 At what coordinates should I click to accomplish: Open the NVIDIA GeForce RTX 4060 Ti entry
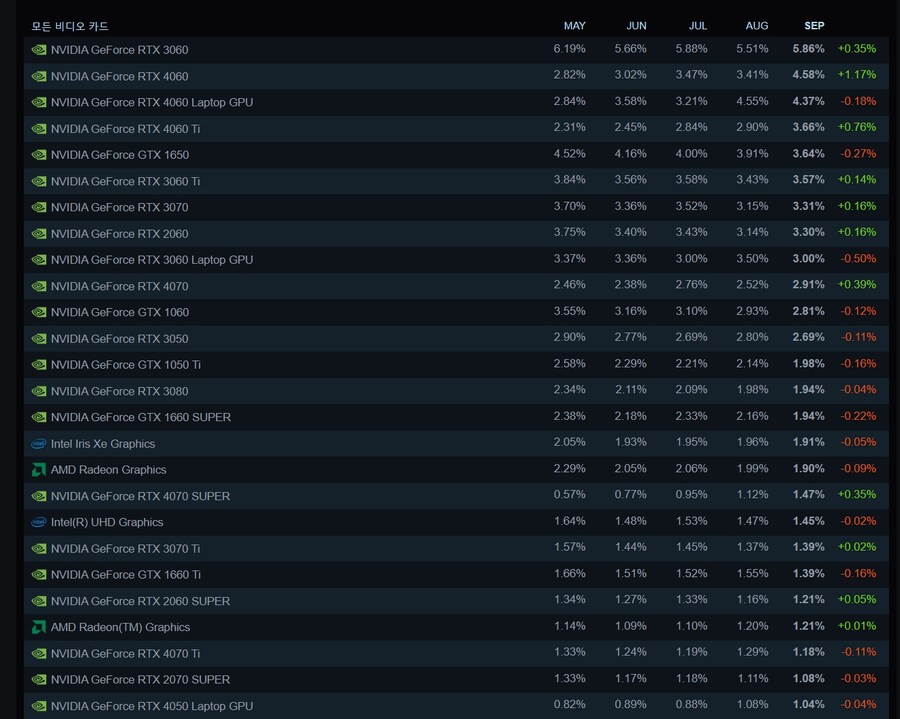456,129
